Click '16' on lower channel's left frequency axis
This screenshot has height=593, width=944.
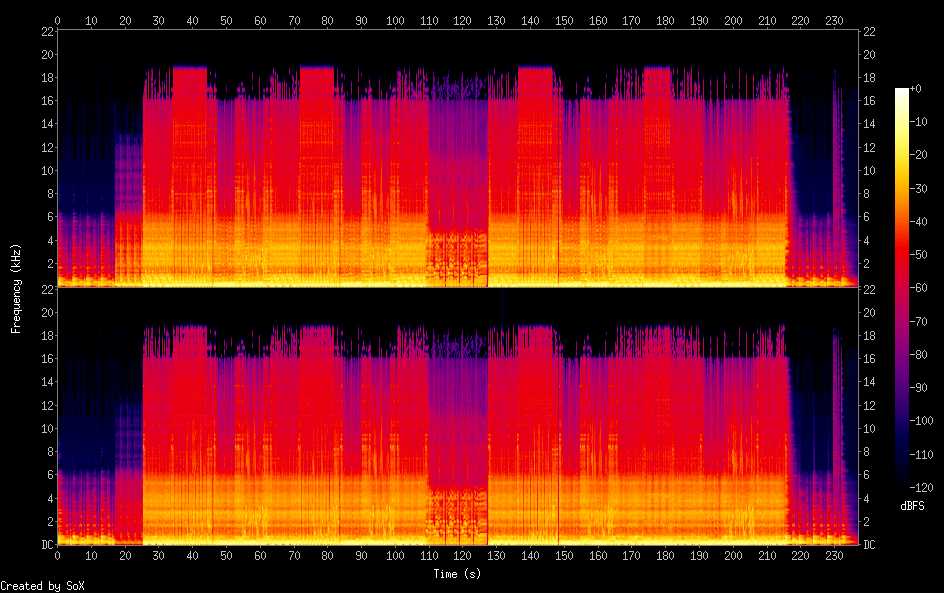(x=48, y=359)
